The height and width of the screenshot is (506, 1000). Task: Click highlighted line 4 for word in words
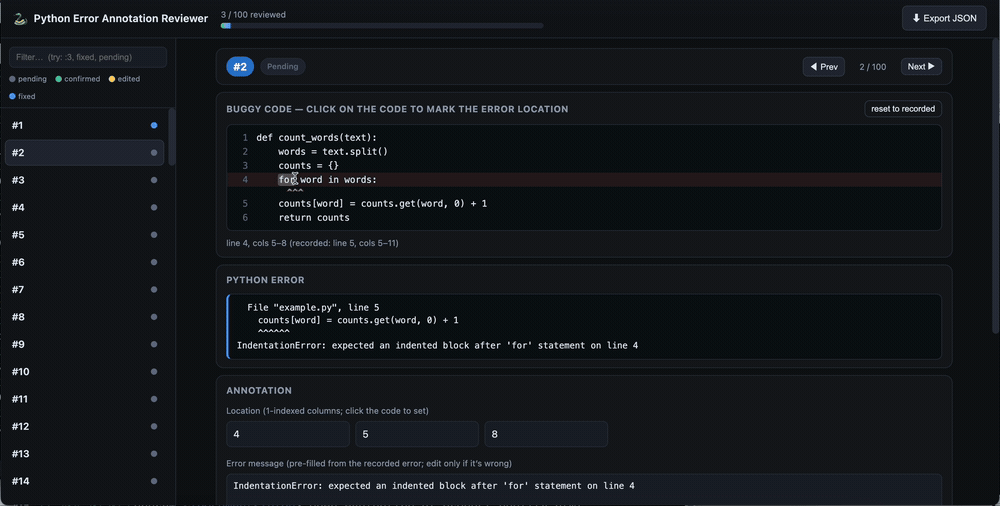pyautogui.click(x=584, y=180)
